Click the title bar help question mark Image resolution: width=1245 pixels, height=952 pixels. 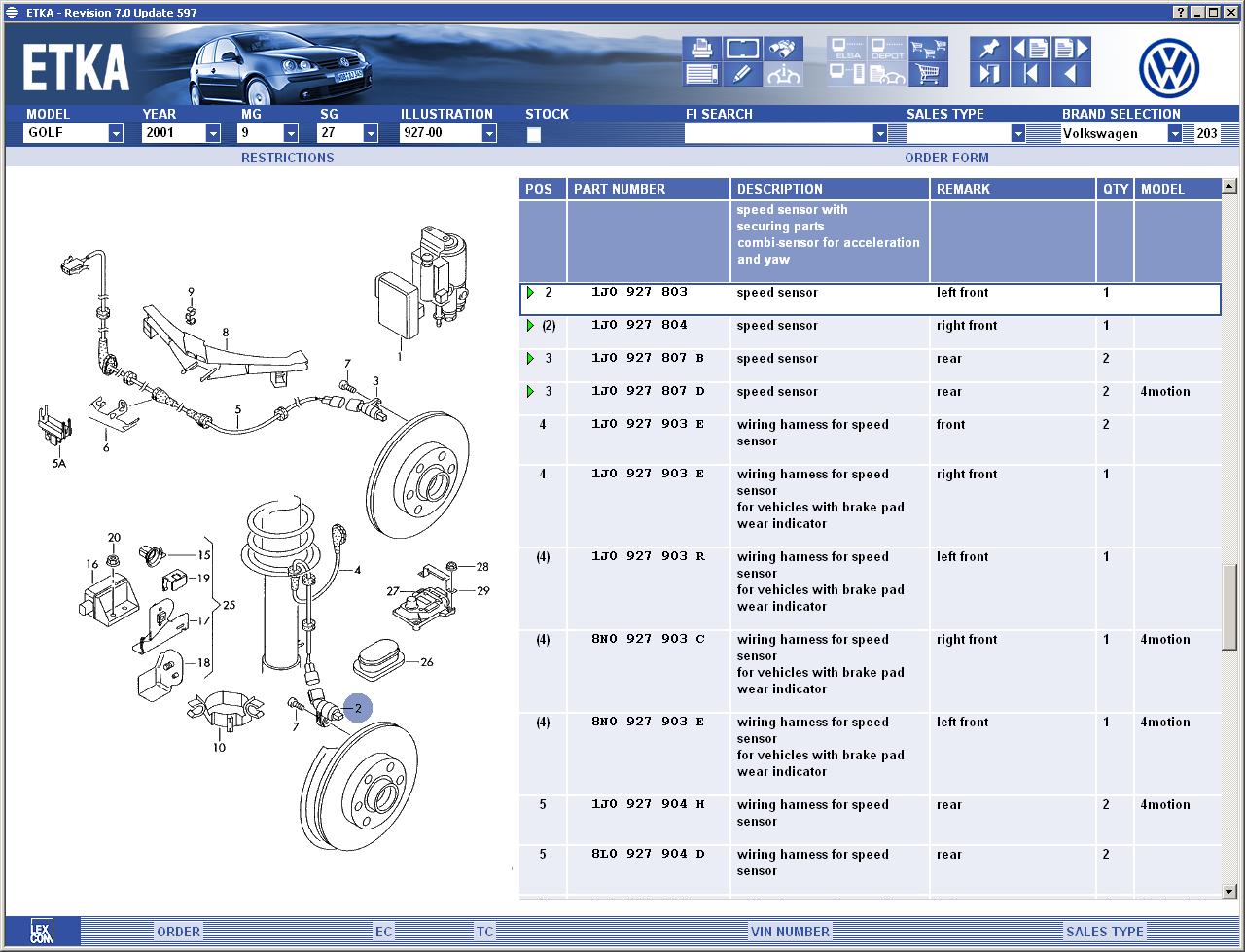coord(1180,12)
